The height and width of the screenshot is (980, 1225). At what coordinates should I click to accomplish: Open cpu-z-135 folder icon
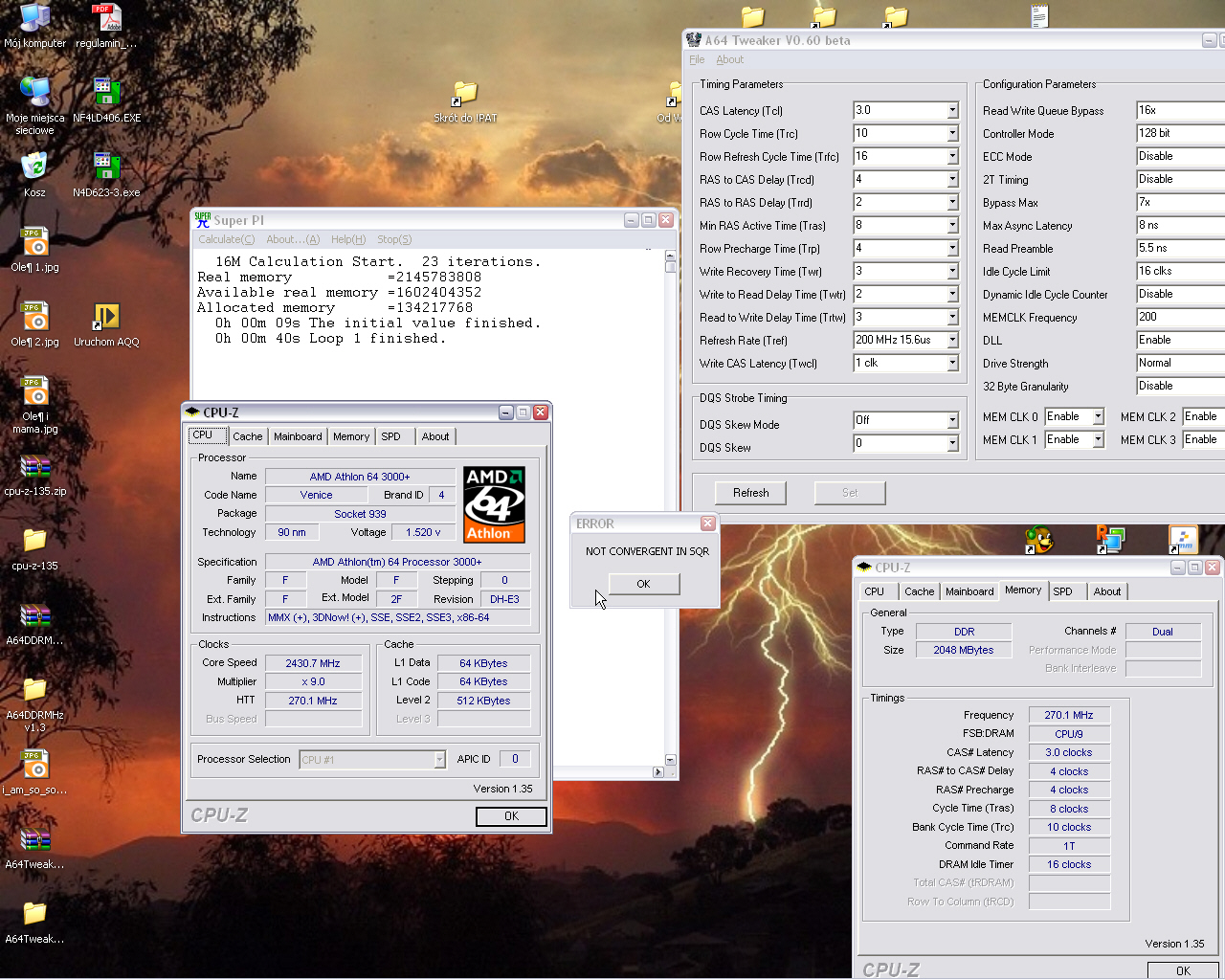click(x=34, y=541)
